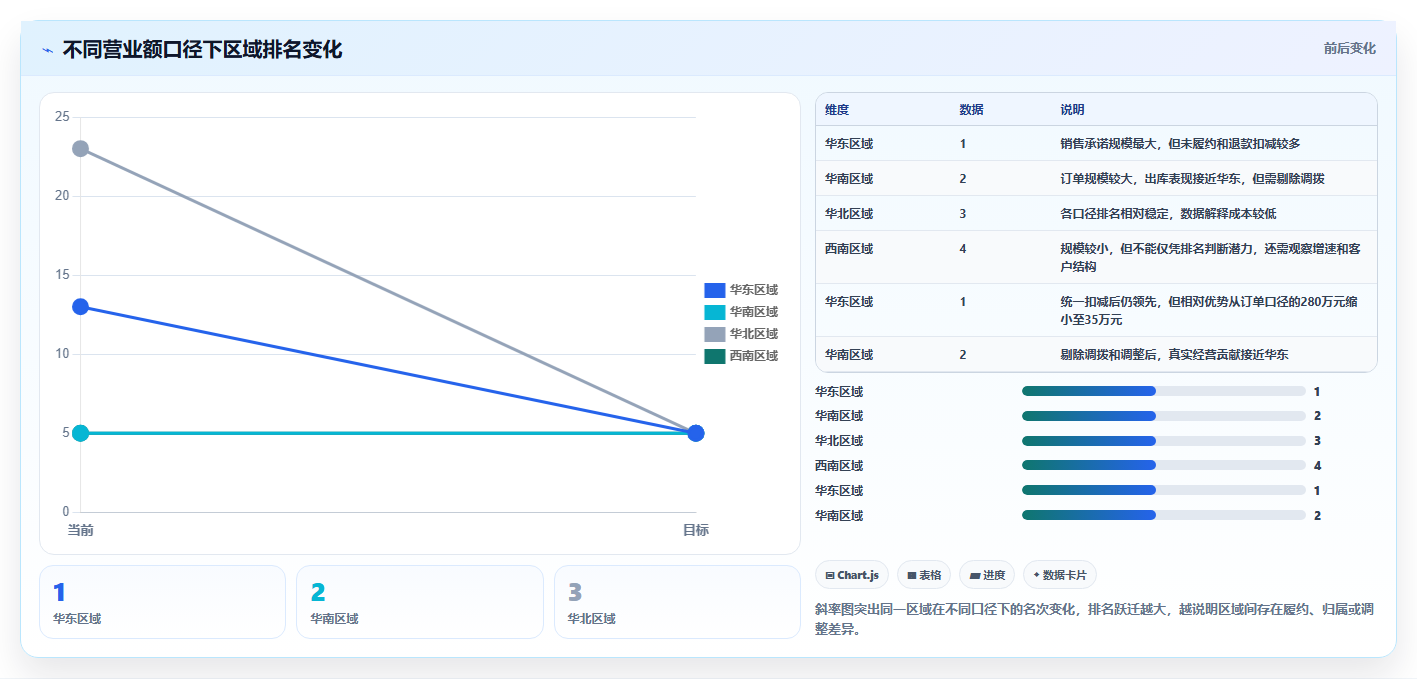The width and height of the screenshot is (1417, 679).
Task: Open the rank 1 华东区域 card
Action: click(163, 602)
